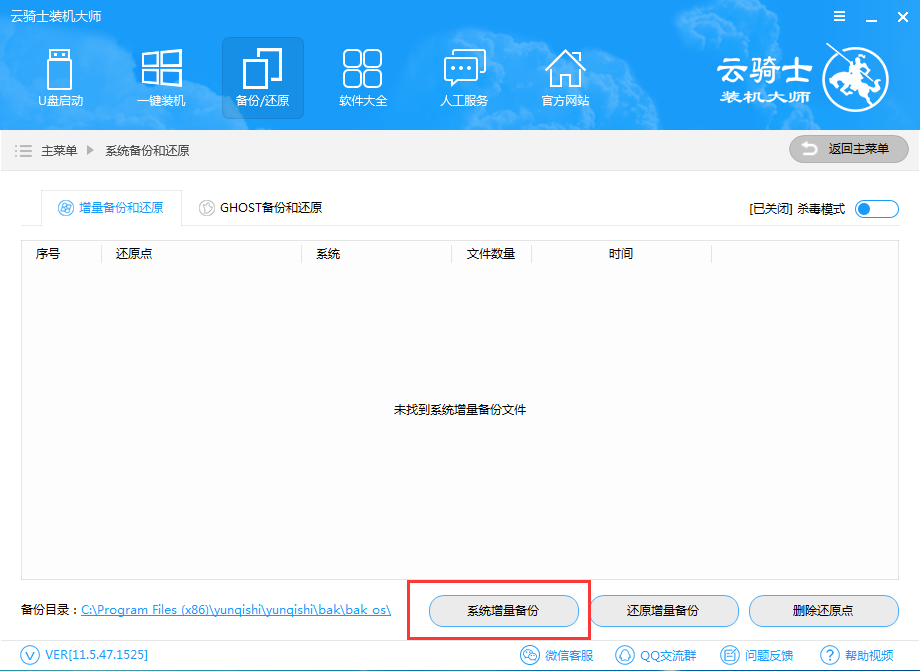The height and width of the screenshot is (671, 920).
Task: Start 系统增量备份
Action: pos(503,611)
